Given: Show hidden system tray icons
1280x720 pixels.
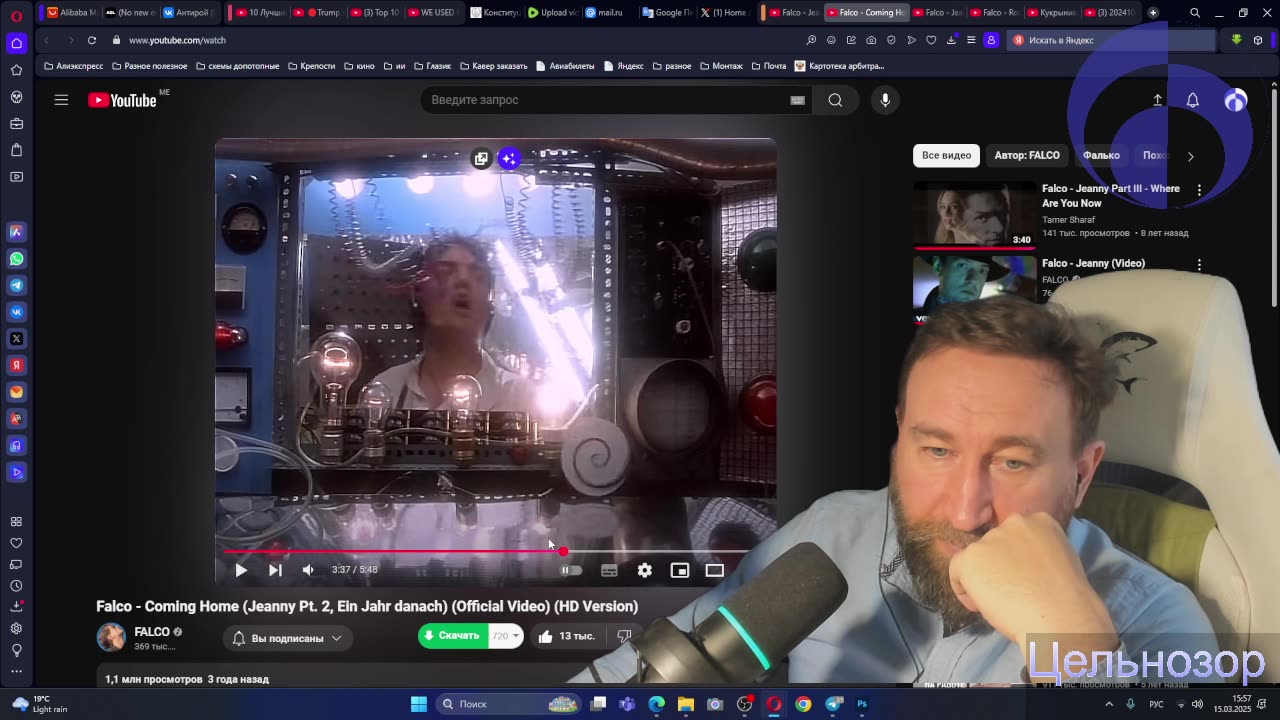Looking at the screenshot, I should 1109,704.
